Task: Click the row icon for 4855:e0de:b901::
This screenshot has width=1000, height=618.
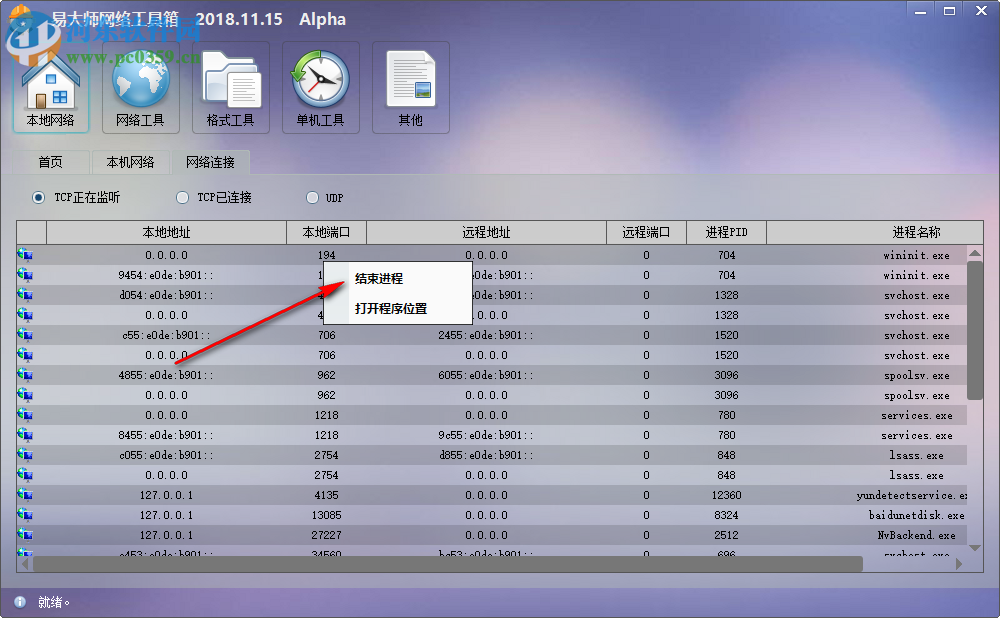Action: 26,375
